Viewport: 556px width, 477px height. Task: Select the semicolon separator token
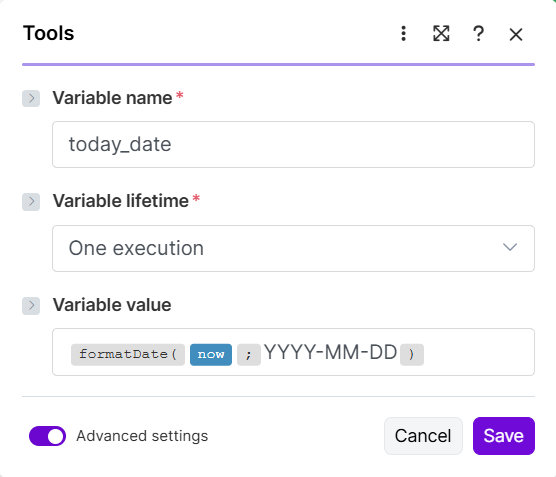pyautogui.click(x=249, y=354)
